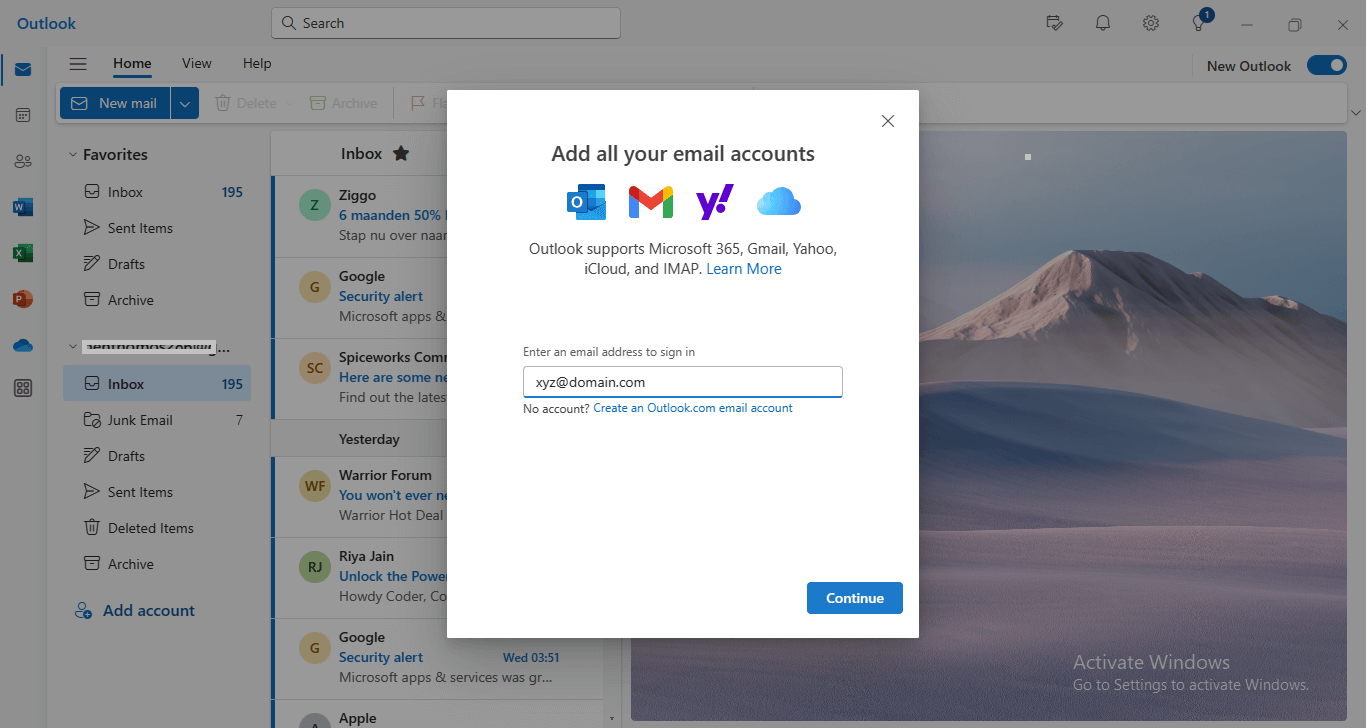1370x728 pixels.
Task: Click Warrior Forum avatar WF
Action: [315, 486]
